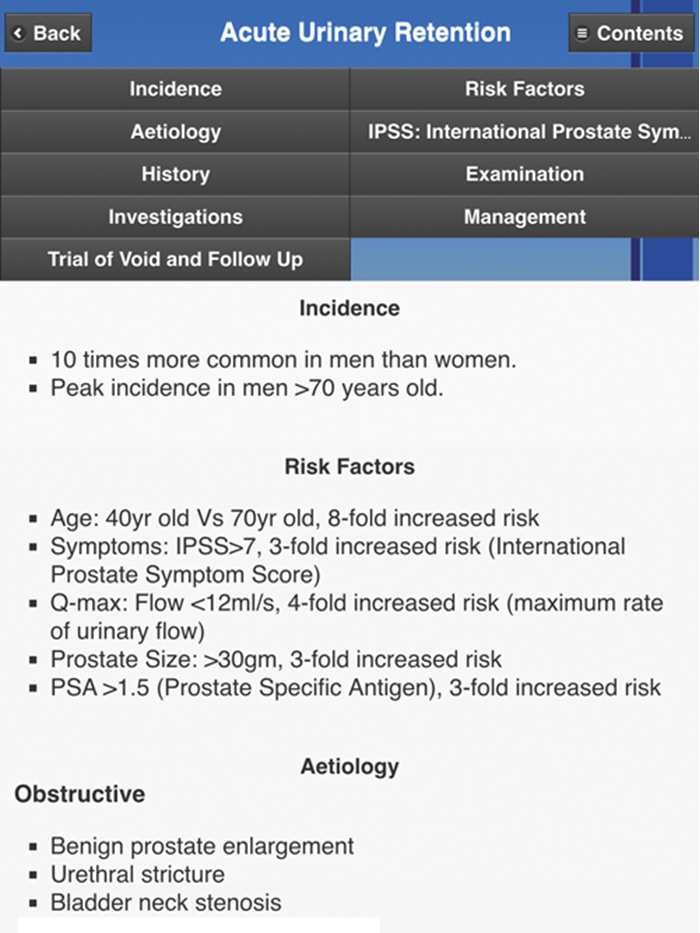The height and width of the screenshot is (933, 700).
Task: Click the Incidence body heading
Action: (349, 309)
